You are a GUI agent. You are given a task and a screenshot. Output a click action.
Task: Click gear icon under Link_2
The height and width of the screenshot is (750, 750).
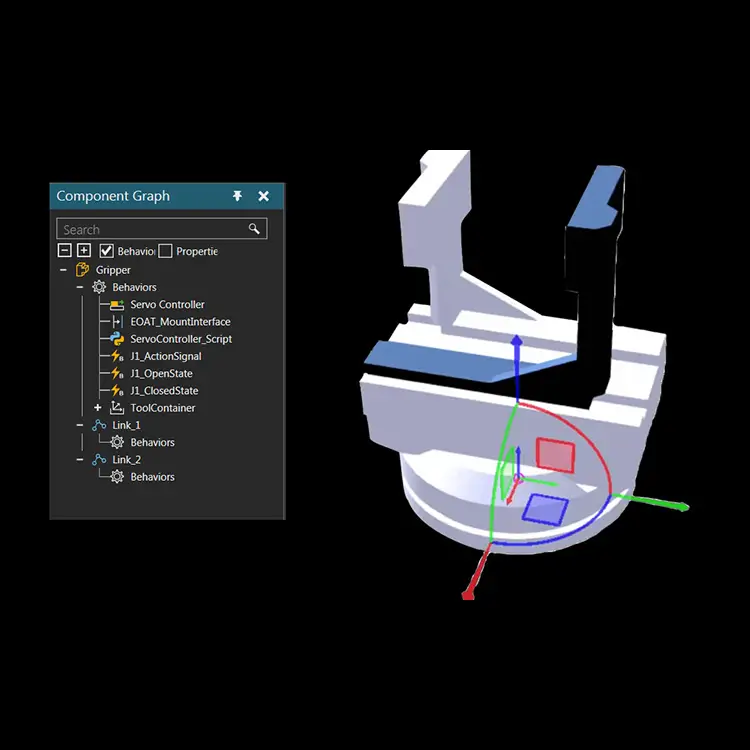click(117, 476)
